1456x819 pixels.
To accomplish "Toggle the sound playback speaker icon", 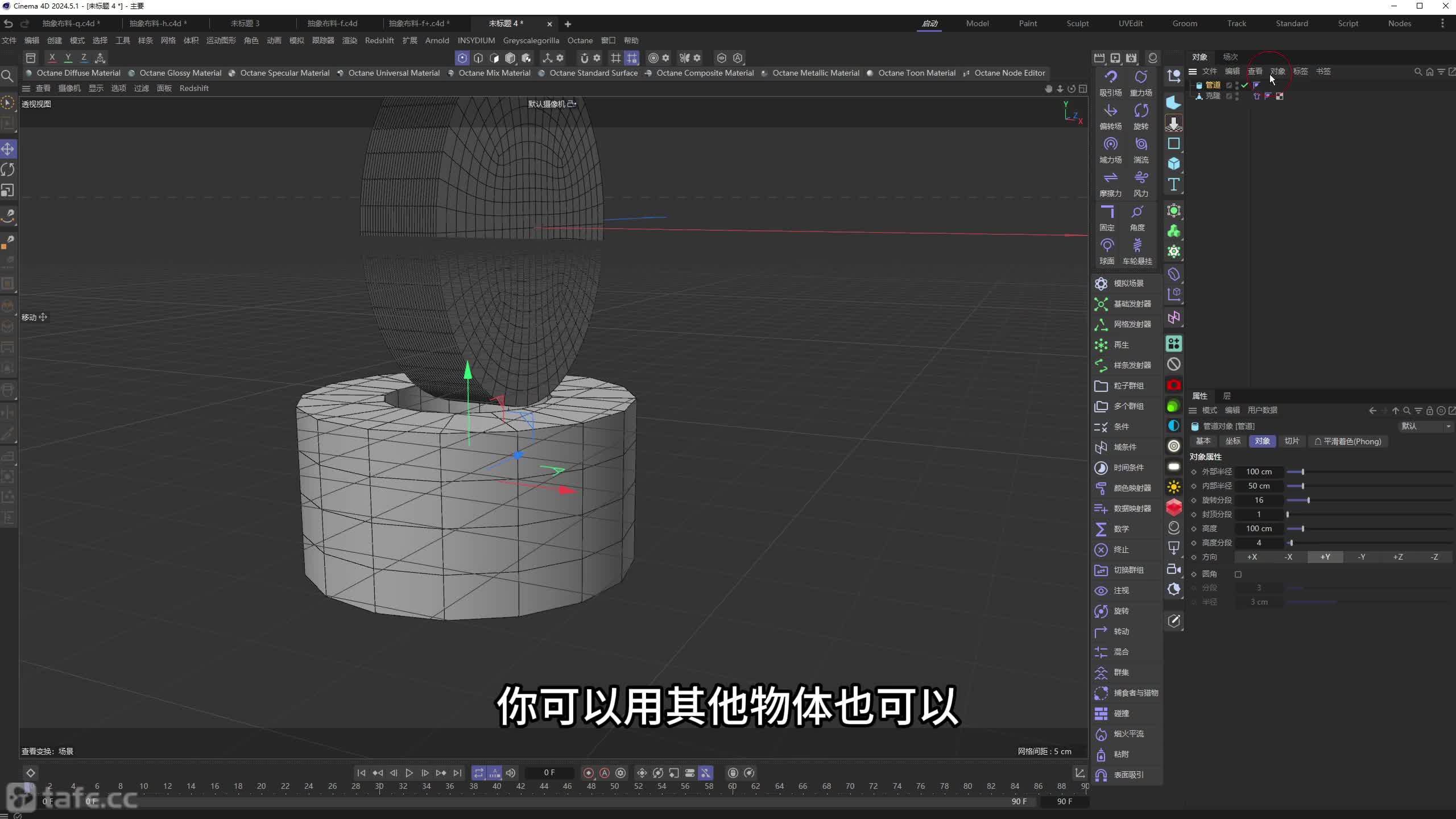I will point(511,773).
